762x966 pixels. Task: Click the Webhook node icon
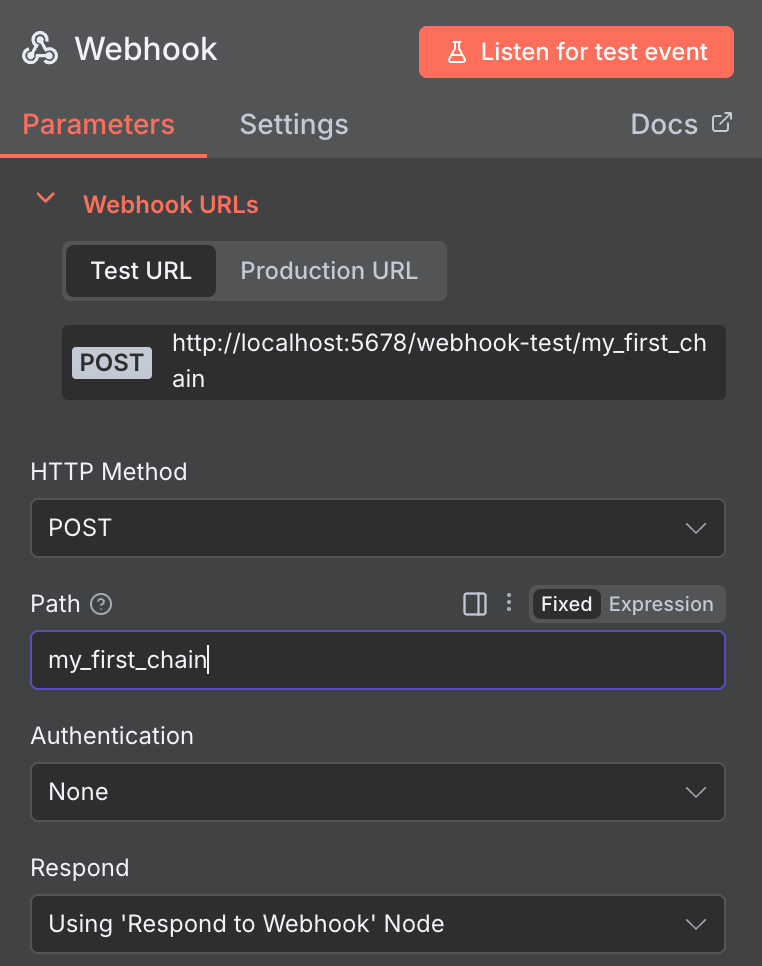[40, 48]
